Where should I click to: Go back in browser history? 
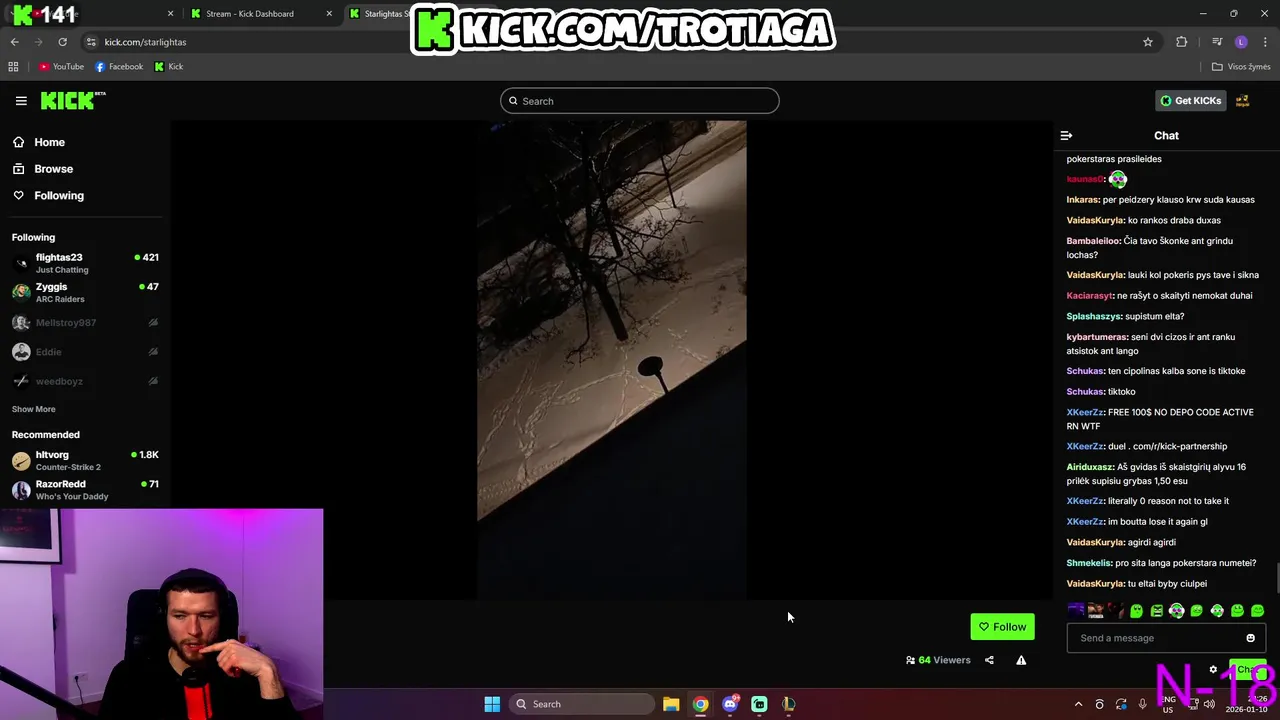[x=15, y=42]
